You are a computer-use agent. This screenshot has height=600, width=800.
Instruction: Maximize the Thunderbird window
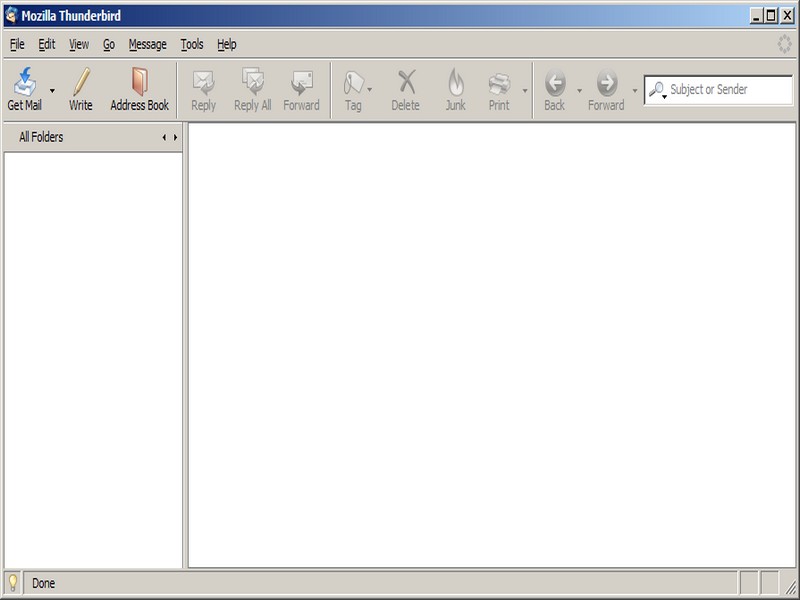coord(771,16)
